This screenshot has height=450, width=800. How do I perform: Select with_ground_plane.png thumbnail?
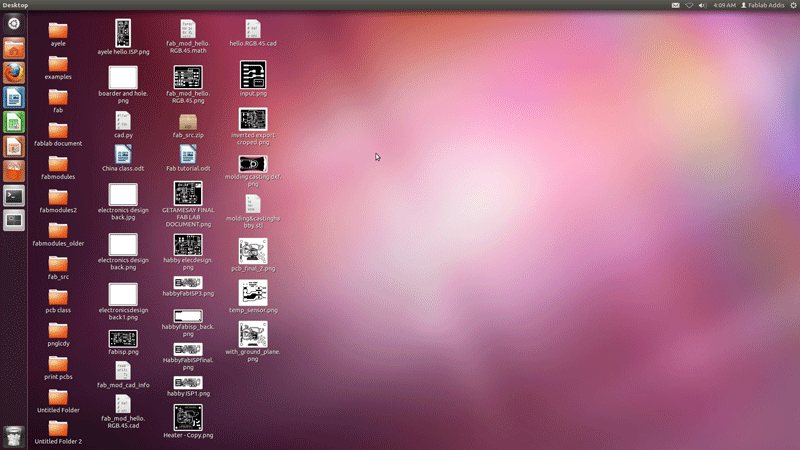253,334
